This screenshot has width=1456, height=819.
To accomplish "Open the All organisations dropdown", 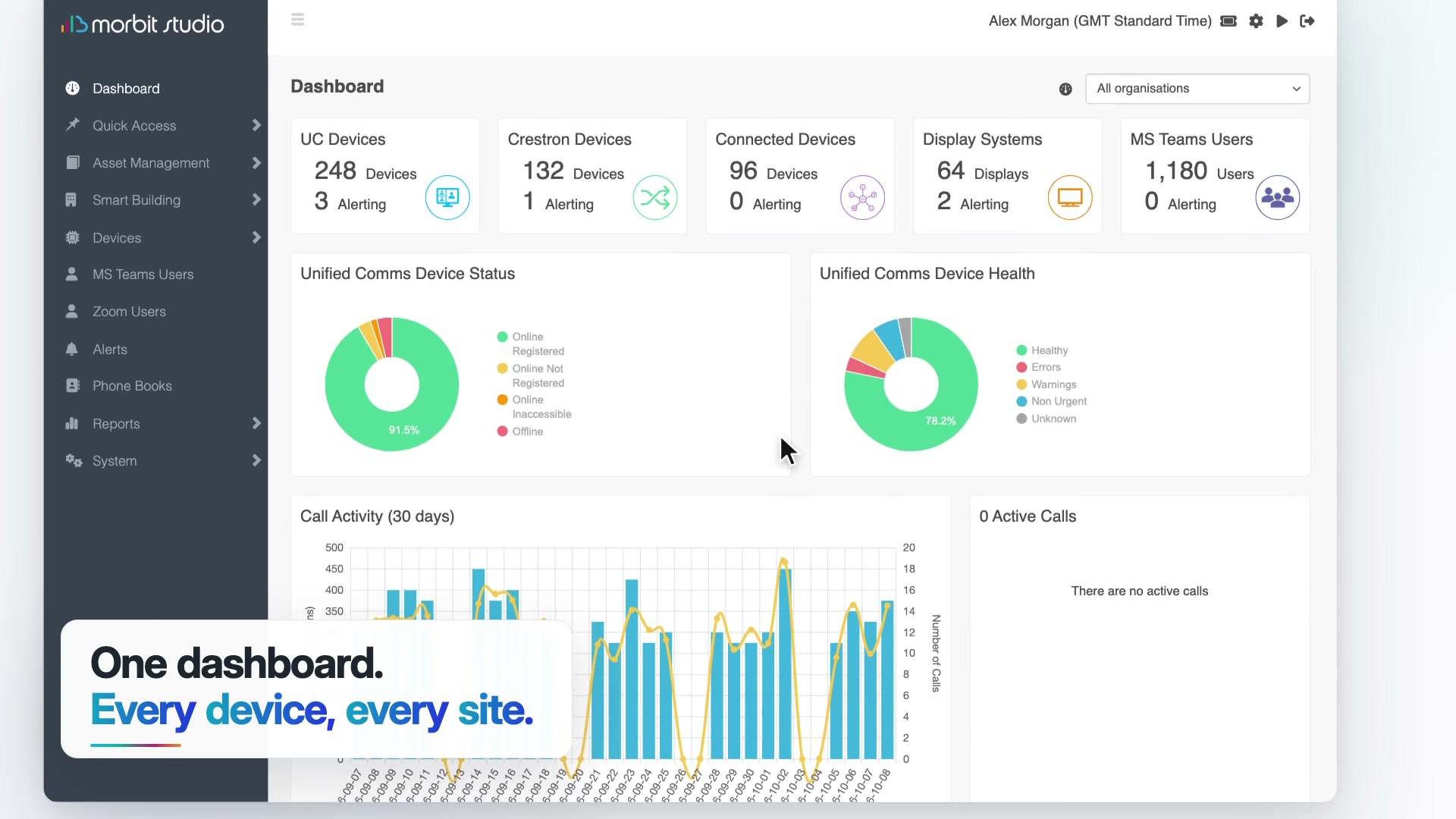I will pos(1197,89).
